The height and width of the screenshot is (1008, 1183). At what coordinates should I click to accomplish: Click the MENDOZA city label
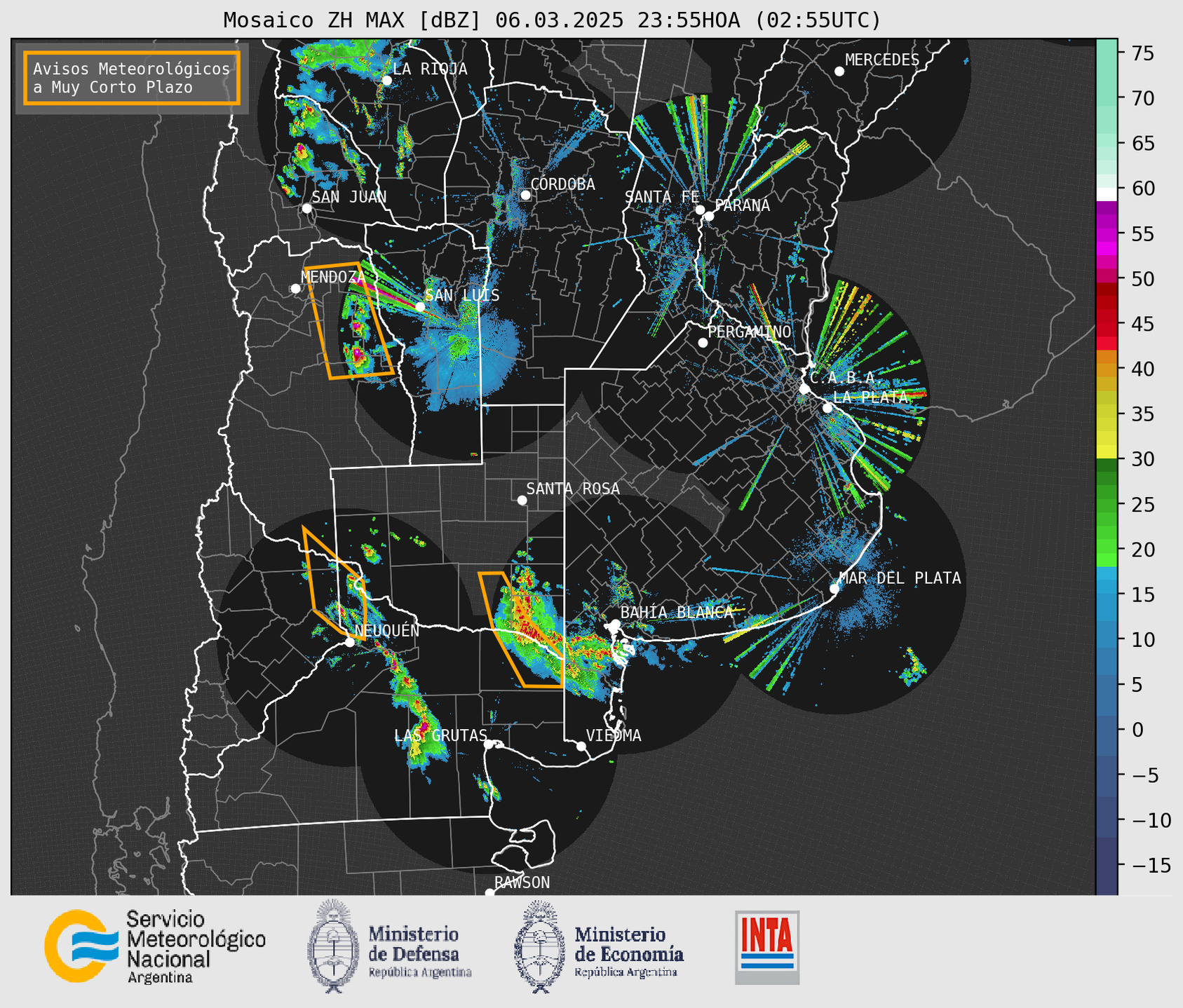333,277
